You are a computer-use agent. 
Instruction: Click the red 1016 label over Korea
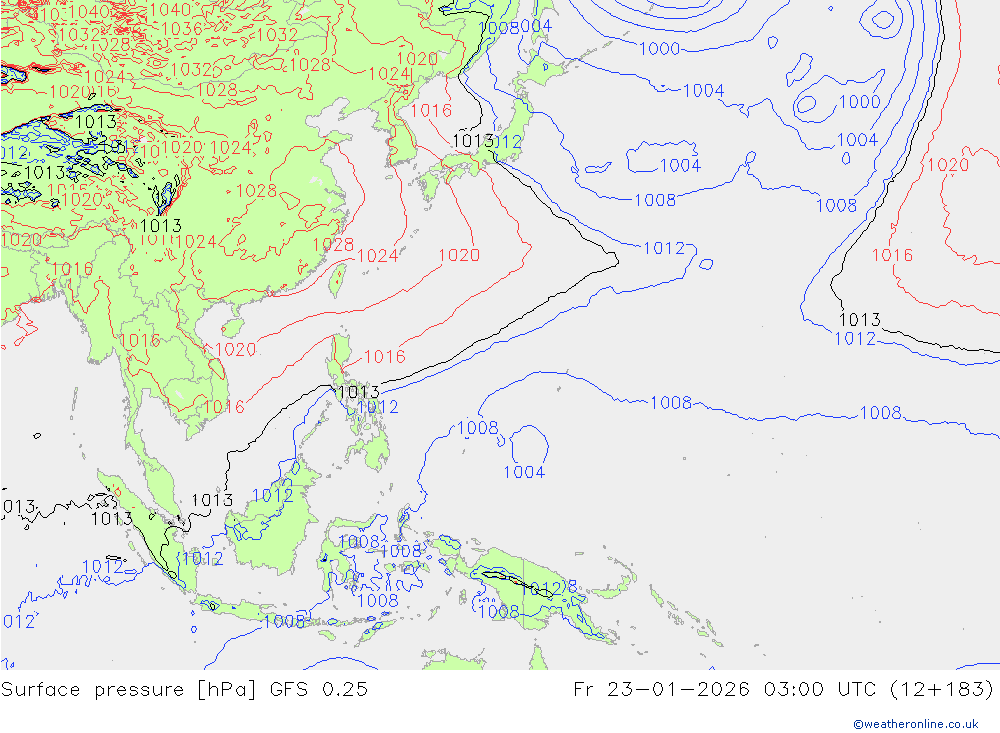431,111
